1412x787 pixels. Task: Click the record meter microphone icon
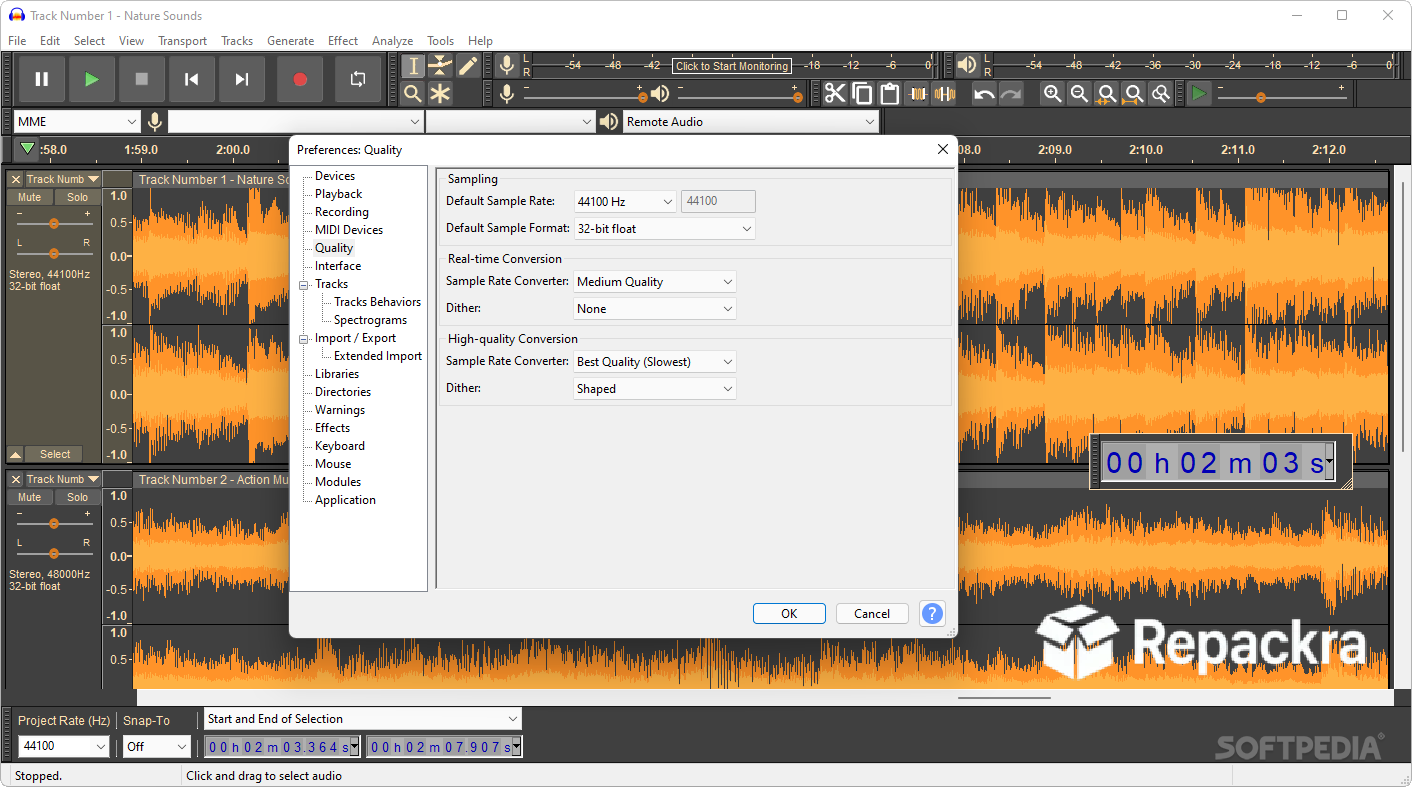[507, 66]
